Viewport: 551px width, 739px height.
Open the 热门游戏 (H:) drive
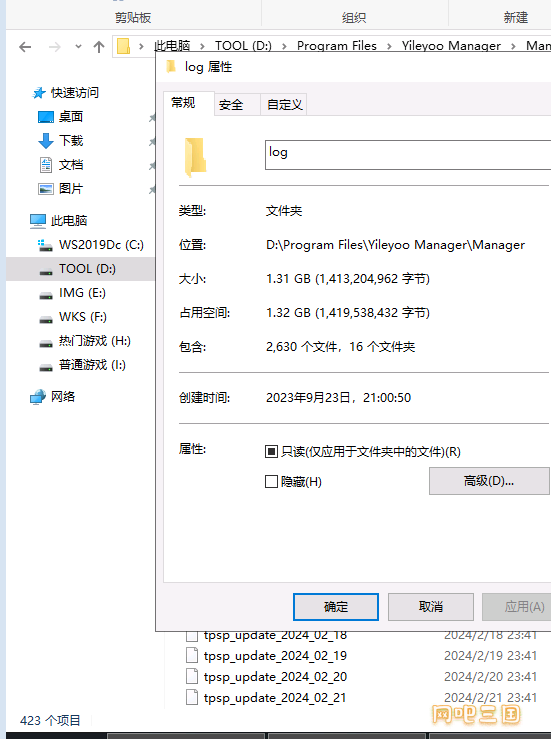point(84,341)
